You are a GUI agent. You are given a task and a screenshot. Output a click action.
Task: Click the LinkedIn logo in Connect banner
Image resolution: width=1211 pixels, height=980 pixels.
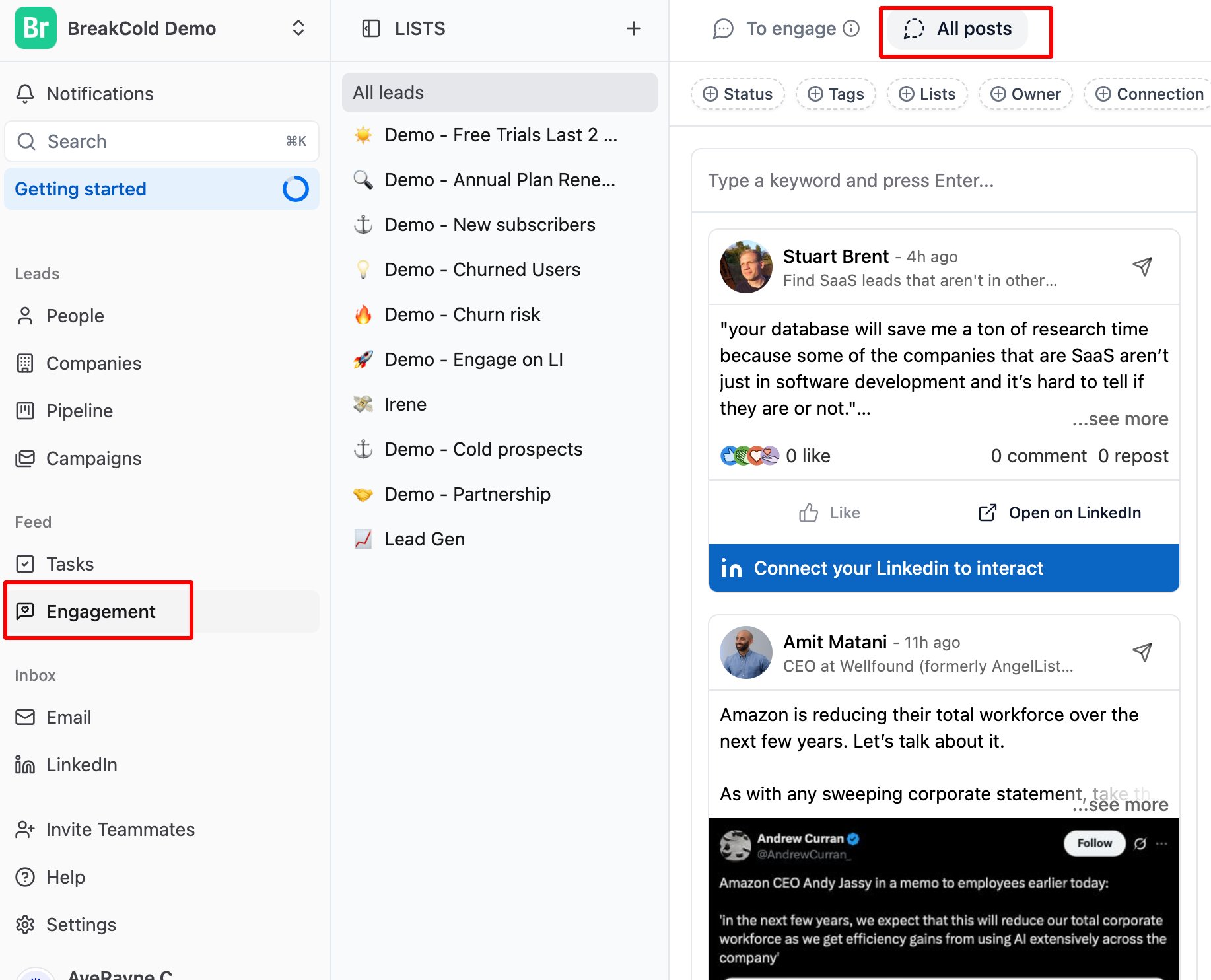click(x=731, y=568)
